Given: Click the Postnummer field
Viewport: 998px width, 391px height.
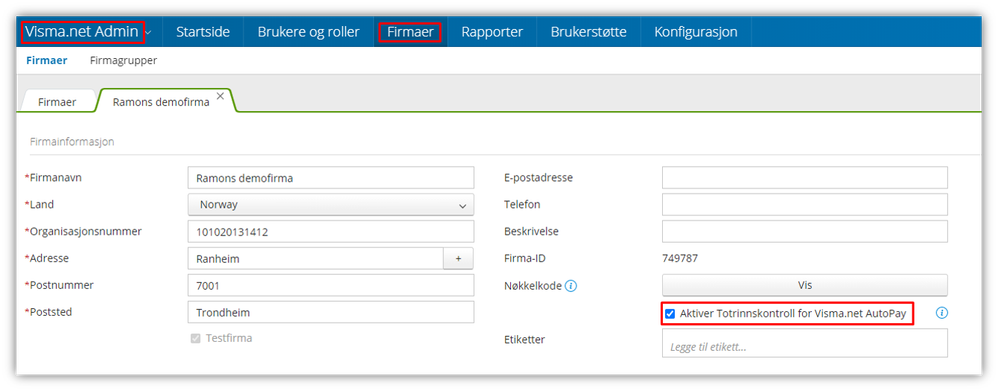Looking at the screenshot, I should click(331, 285).
